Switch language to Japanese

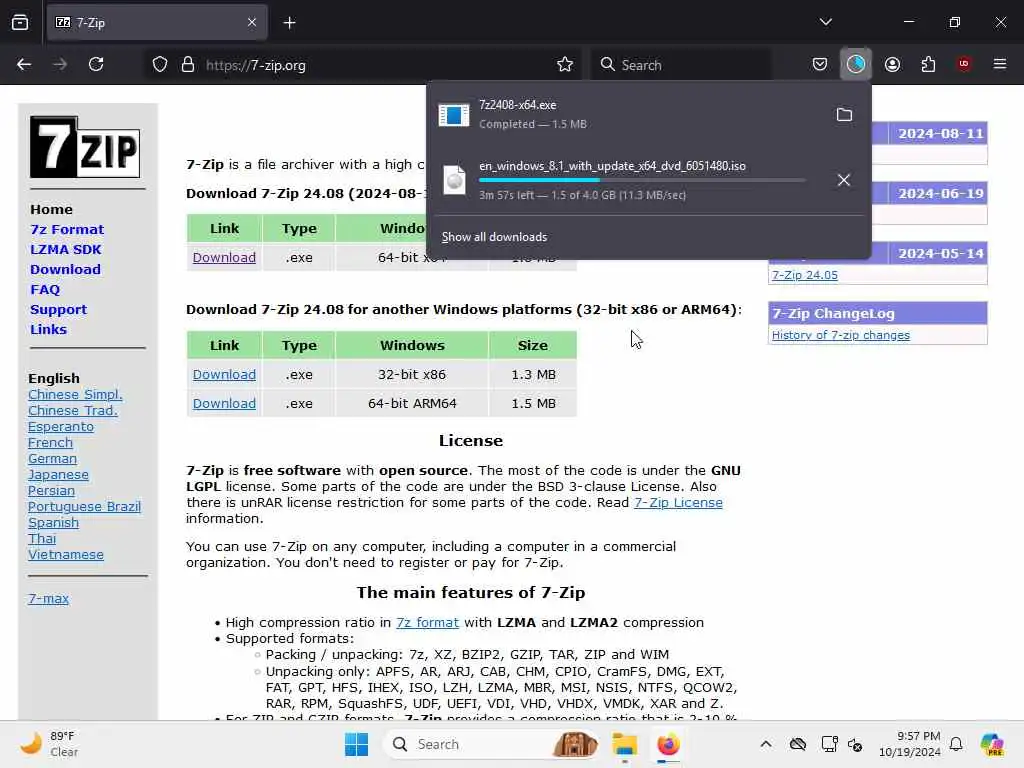click(58, 475)
